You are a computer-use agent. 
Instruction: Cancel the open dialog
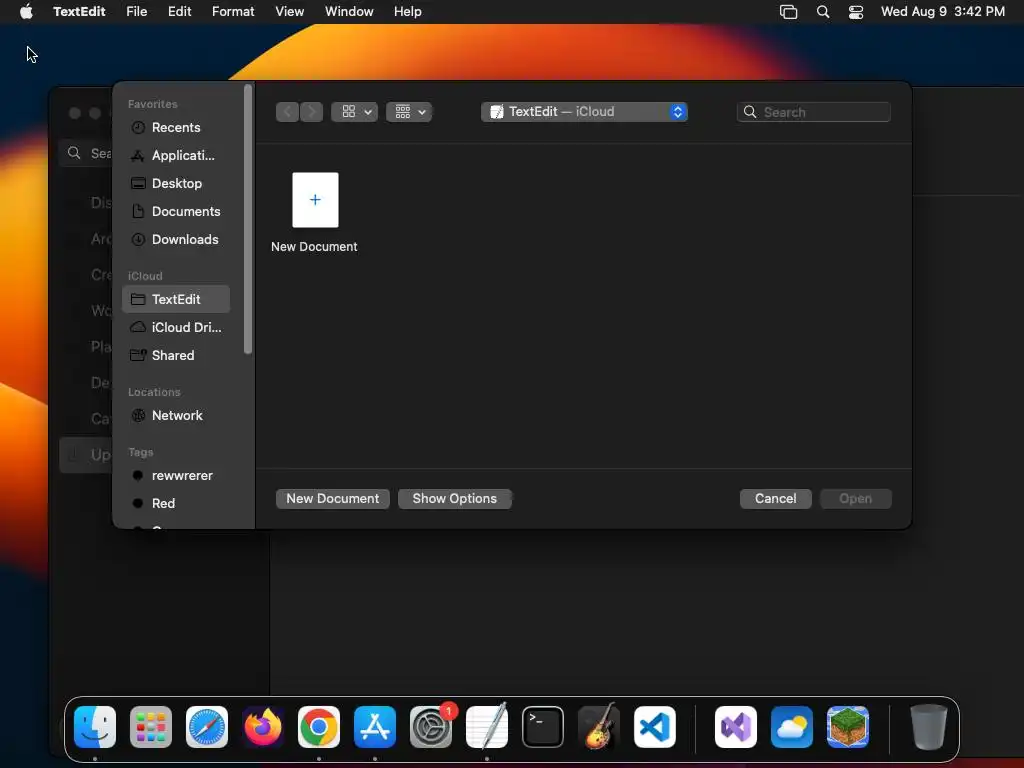775,498
